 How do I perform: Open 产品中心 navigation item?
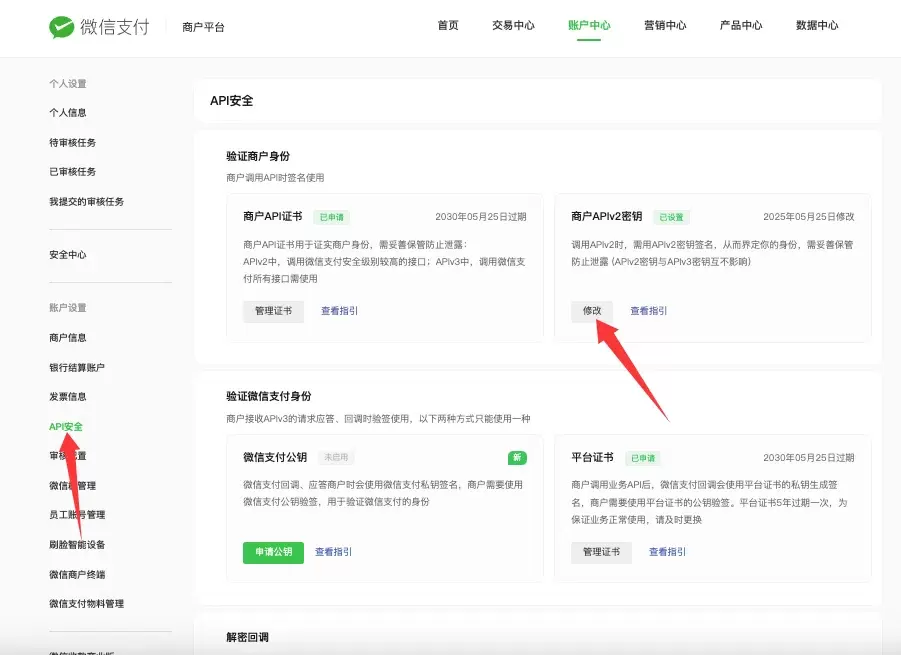741,25
